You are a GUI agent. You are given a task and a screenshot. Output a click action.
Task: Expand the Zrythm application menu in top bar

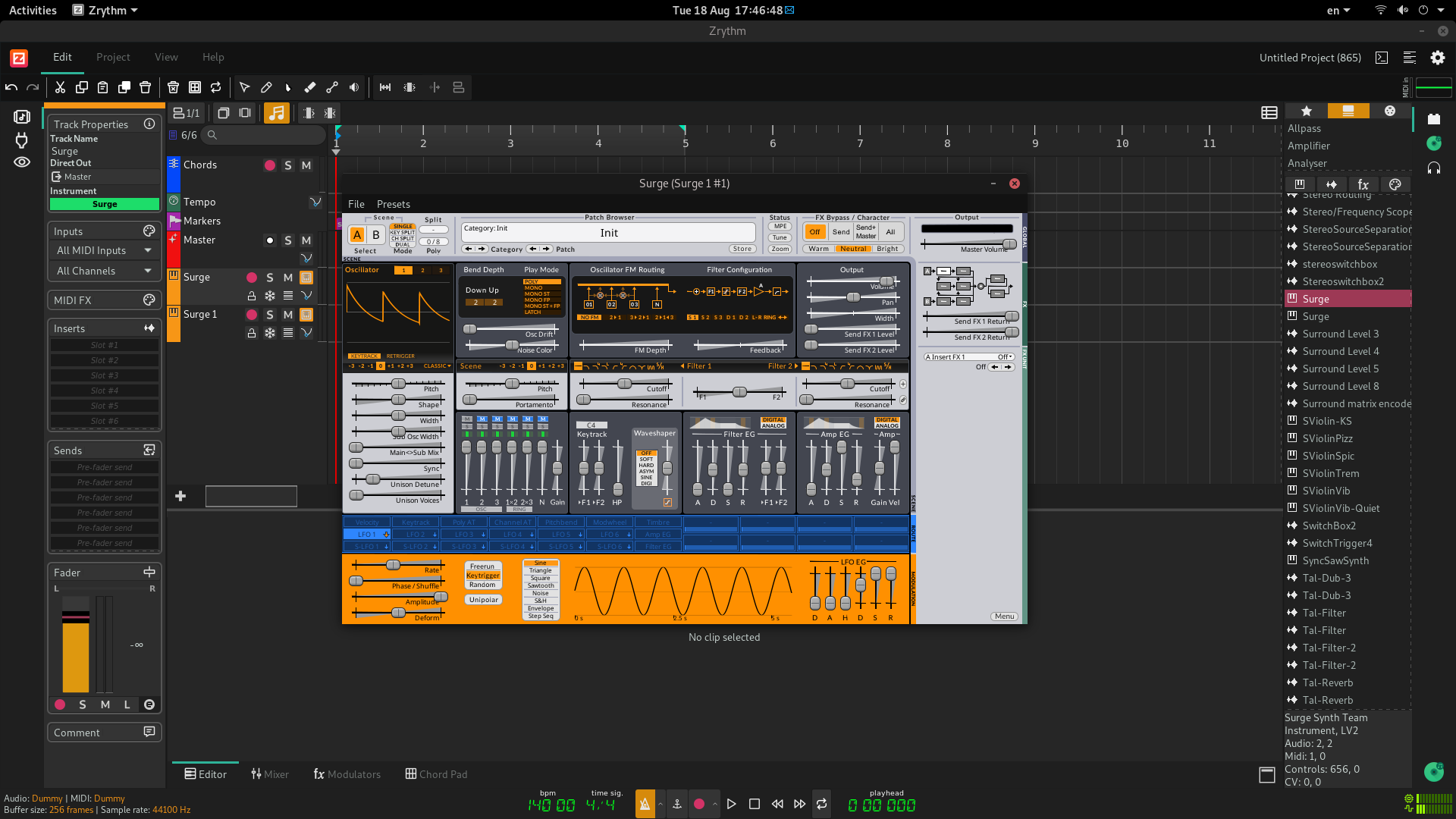[106, 10]
